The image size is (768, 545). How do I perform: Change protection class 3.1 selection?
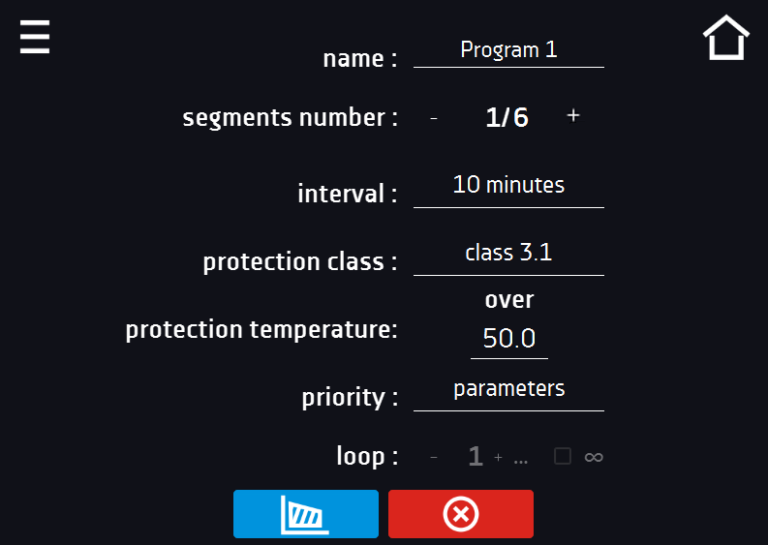click(x=508, y=255)
